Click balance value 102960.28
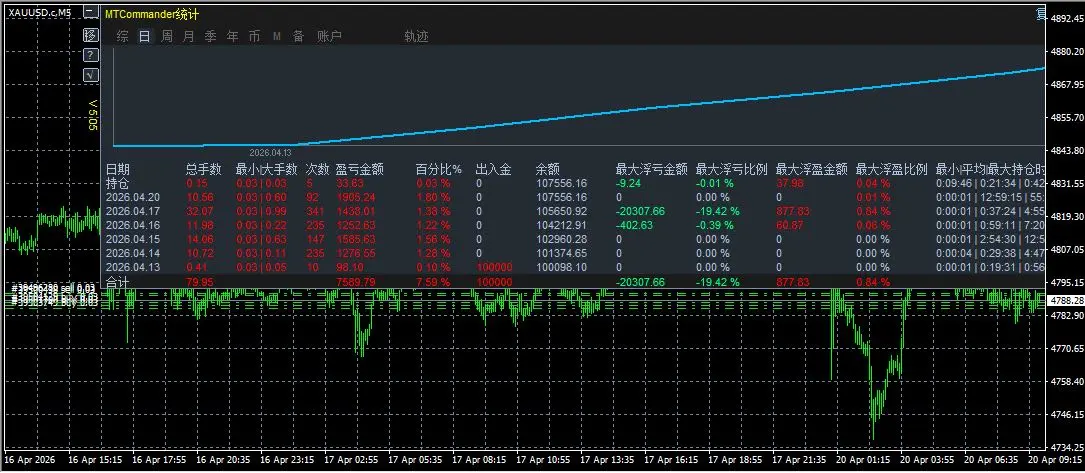Image resolution: width=1085 pixels, height=473 pixels. pos(562,239)
